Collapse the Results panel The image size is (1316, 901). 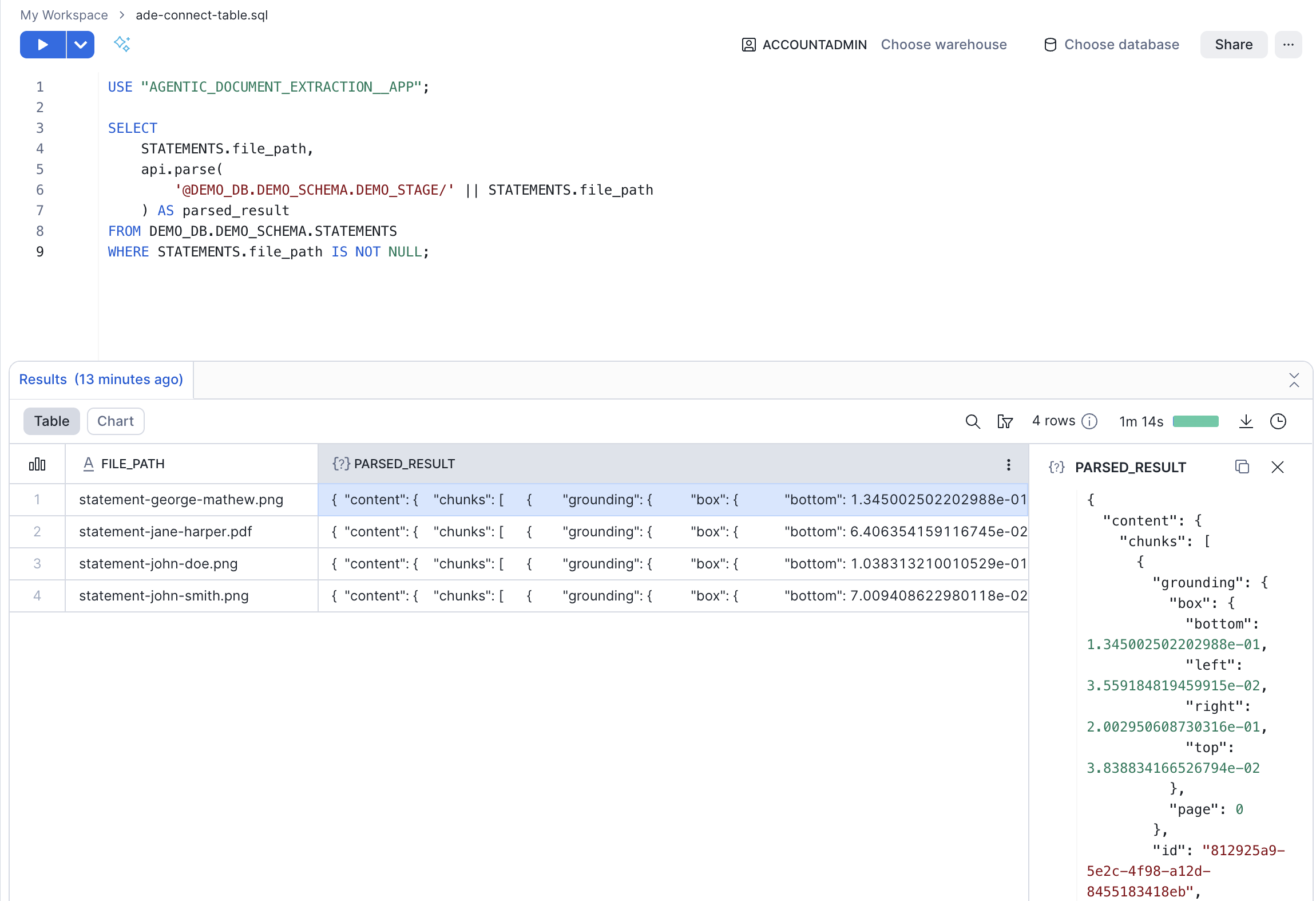tap(1295, 380)
